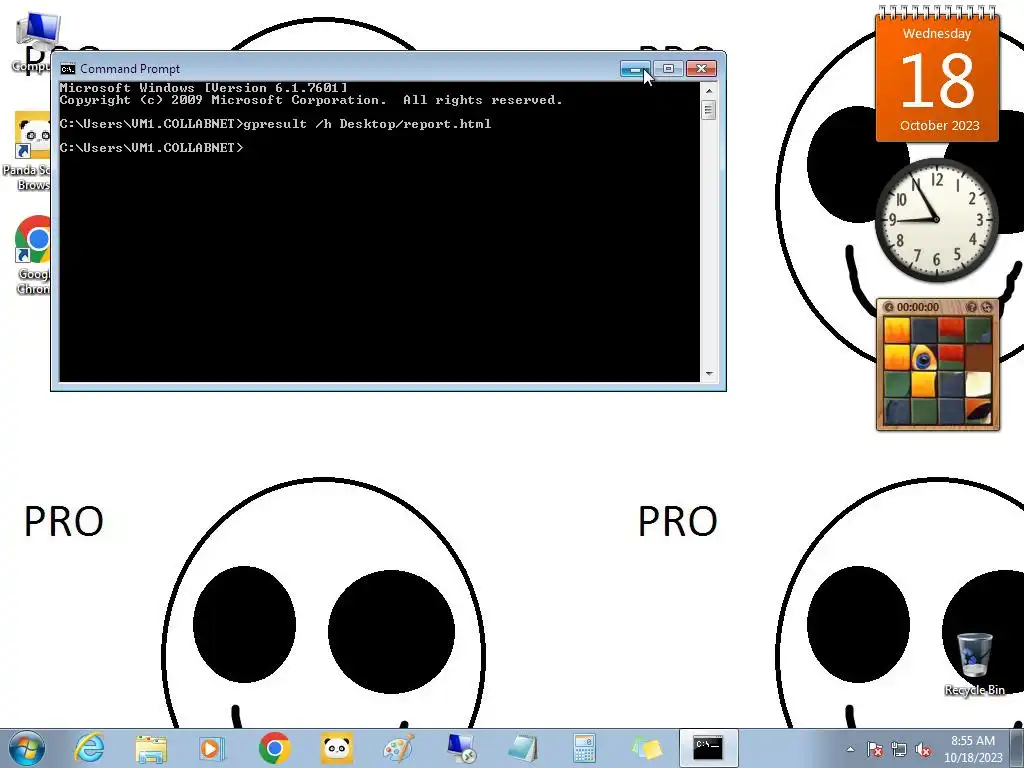Click the muted volume tray icon
Image resolution: width=1024 pixels, height=768 pixels.
[923, 749]
